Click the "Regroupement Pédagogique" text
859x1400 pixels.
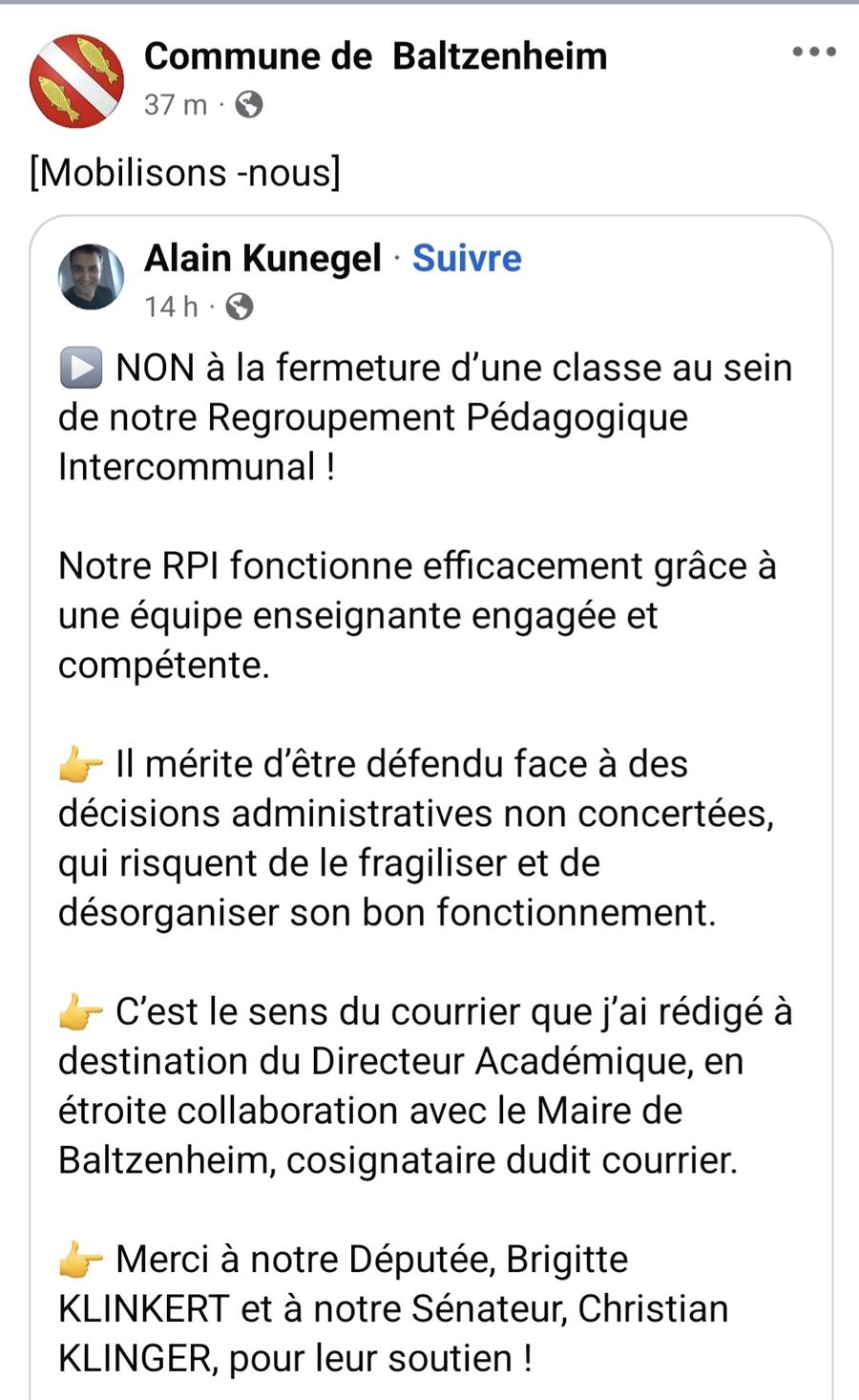(x=448, y=417)
